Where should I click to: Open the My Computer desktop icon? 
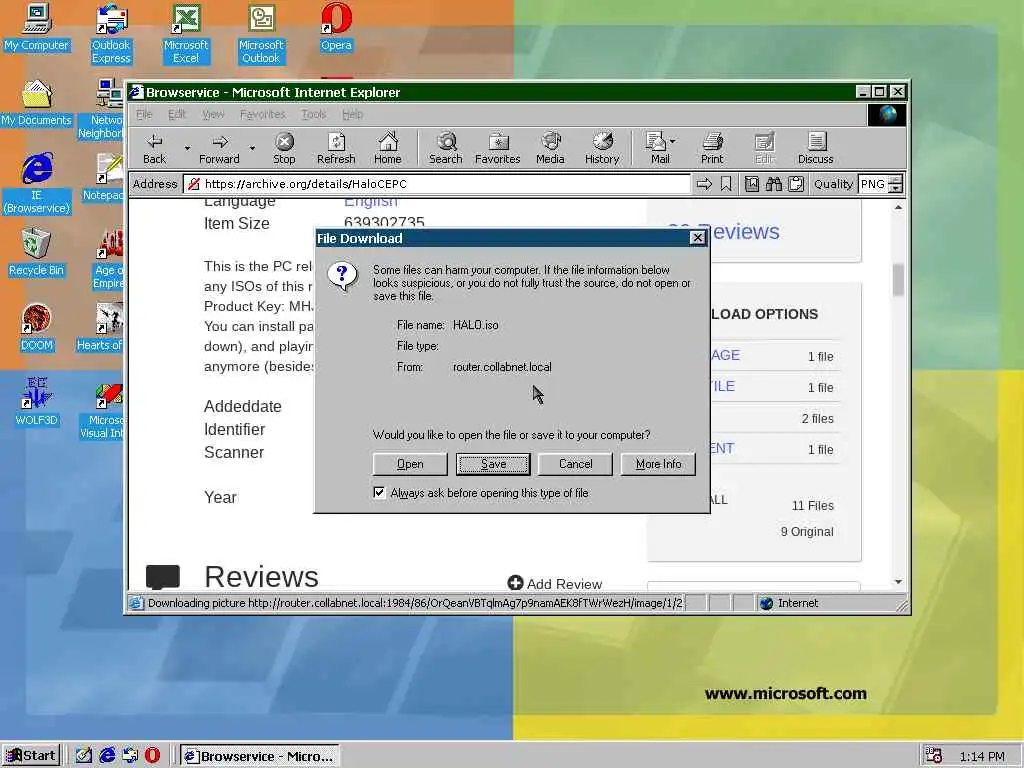coord(36,27)
